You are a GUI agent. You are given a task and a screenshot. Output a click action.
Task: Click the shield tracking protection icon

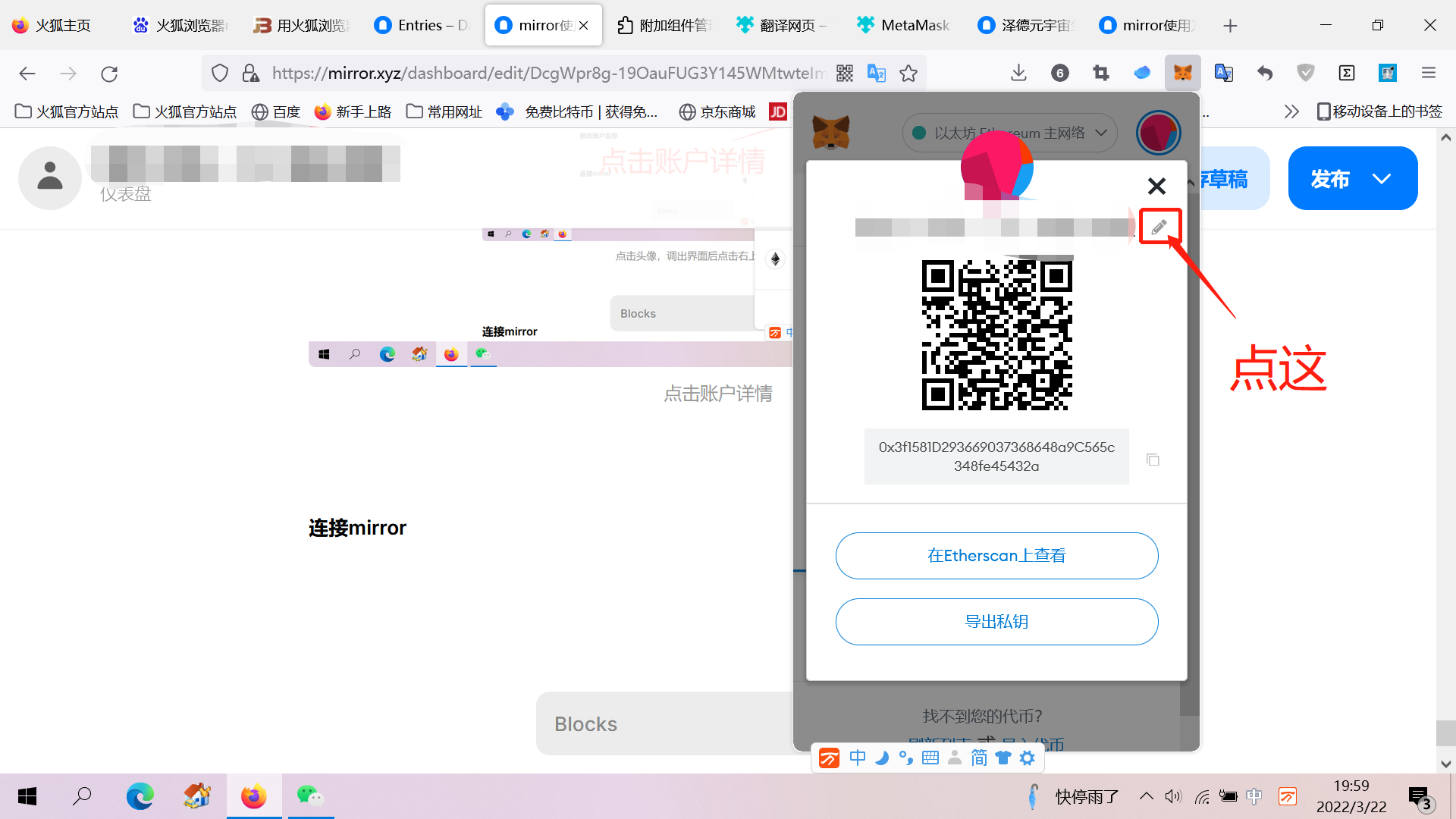pyautogui.click(x=220, y=73)
